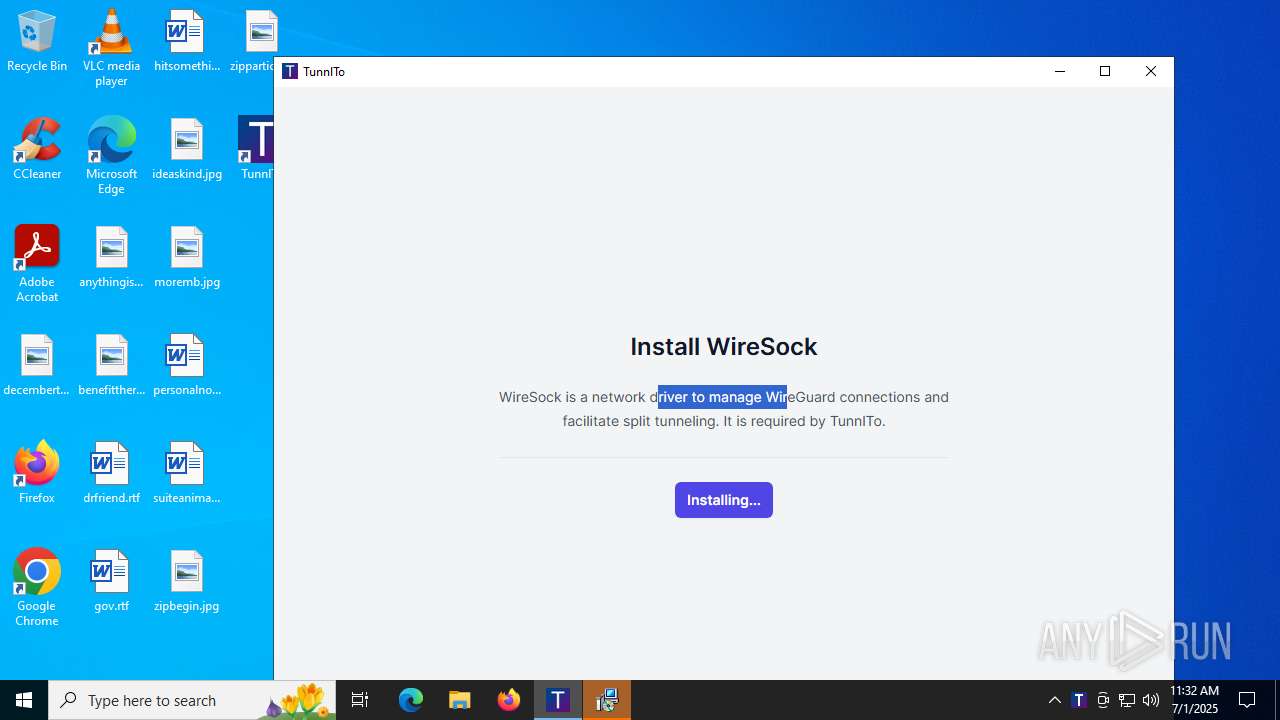1280x720 pixels.
Task: Select the ideaskind.jpg file icon
Action: [186, 150]
